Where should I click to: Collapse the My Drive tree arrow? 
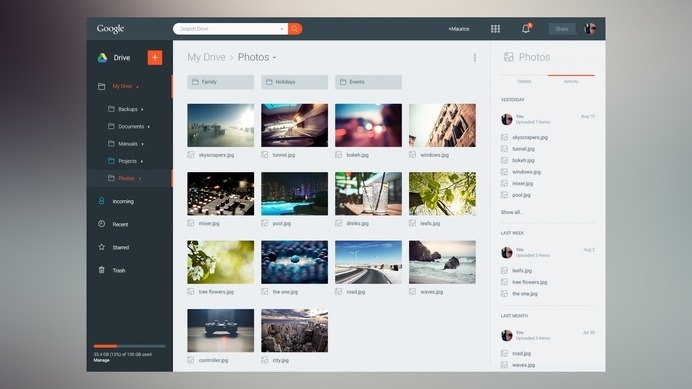coord(137,87)
